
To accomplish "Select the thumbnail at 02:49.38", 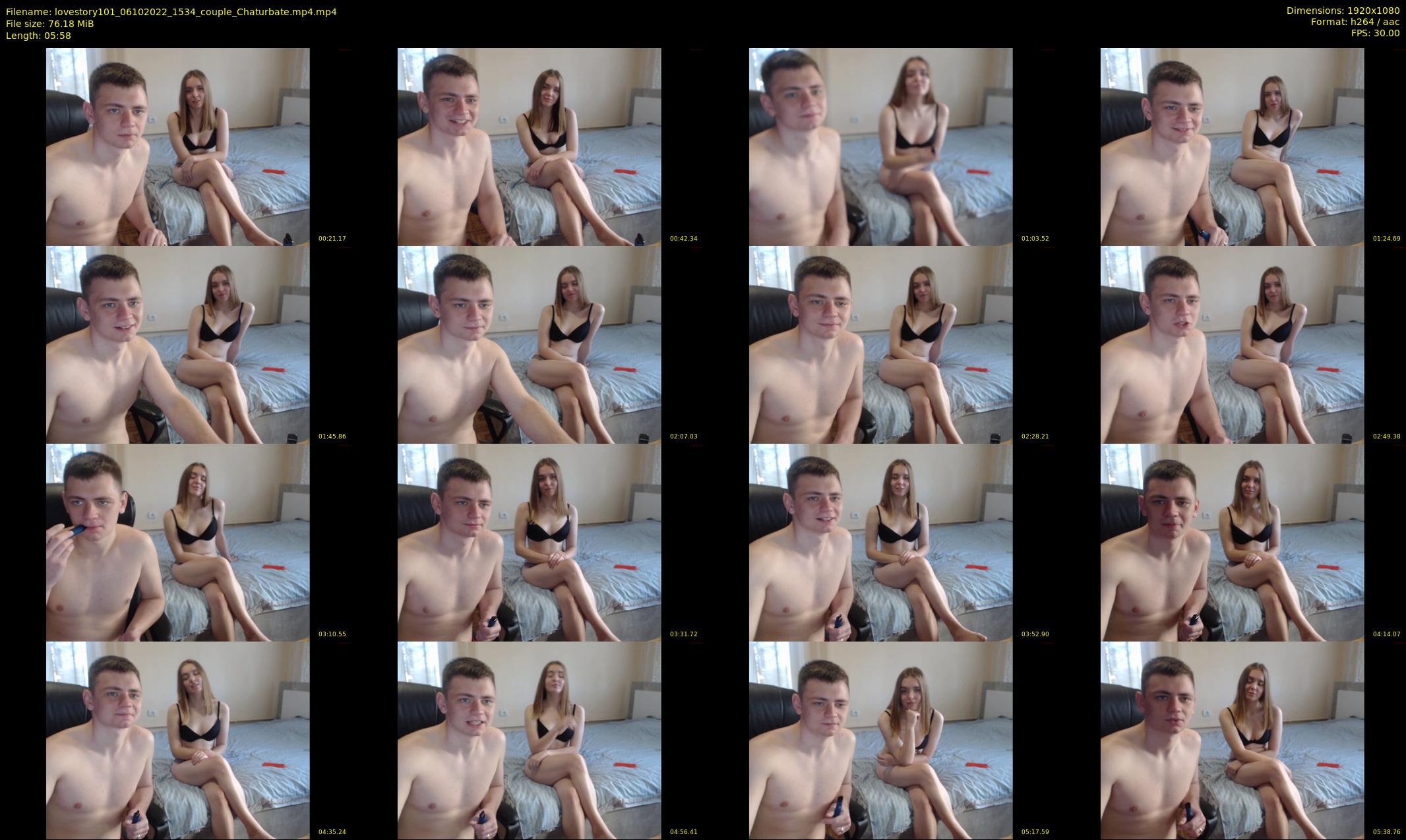I will 1232,344.
